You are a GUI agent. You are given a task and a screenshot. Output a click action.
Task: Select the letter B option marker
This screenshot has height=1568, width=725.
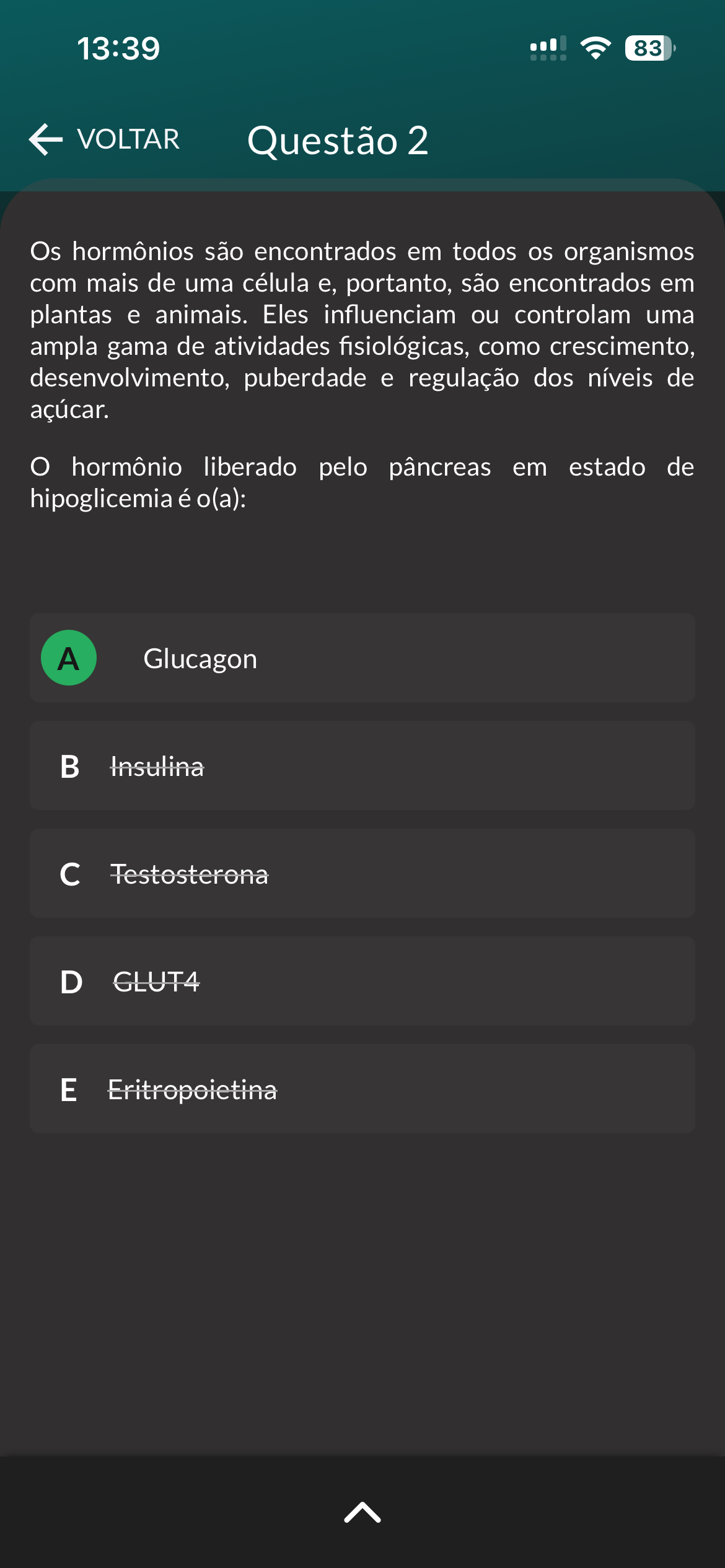(x=70, y=767)
